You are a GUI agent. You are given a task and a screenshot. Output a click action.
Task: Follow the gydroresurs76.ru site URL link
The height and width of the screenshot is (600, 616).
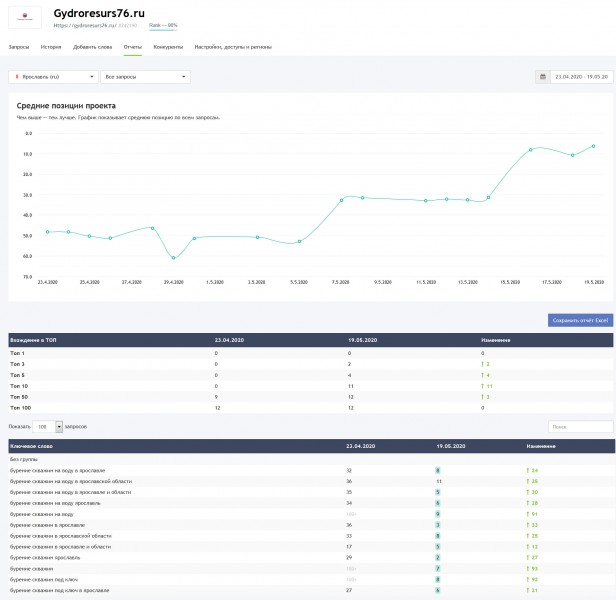[x=85, y=26]
